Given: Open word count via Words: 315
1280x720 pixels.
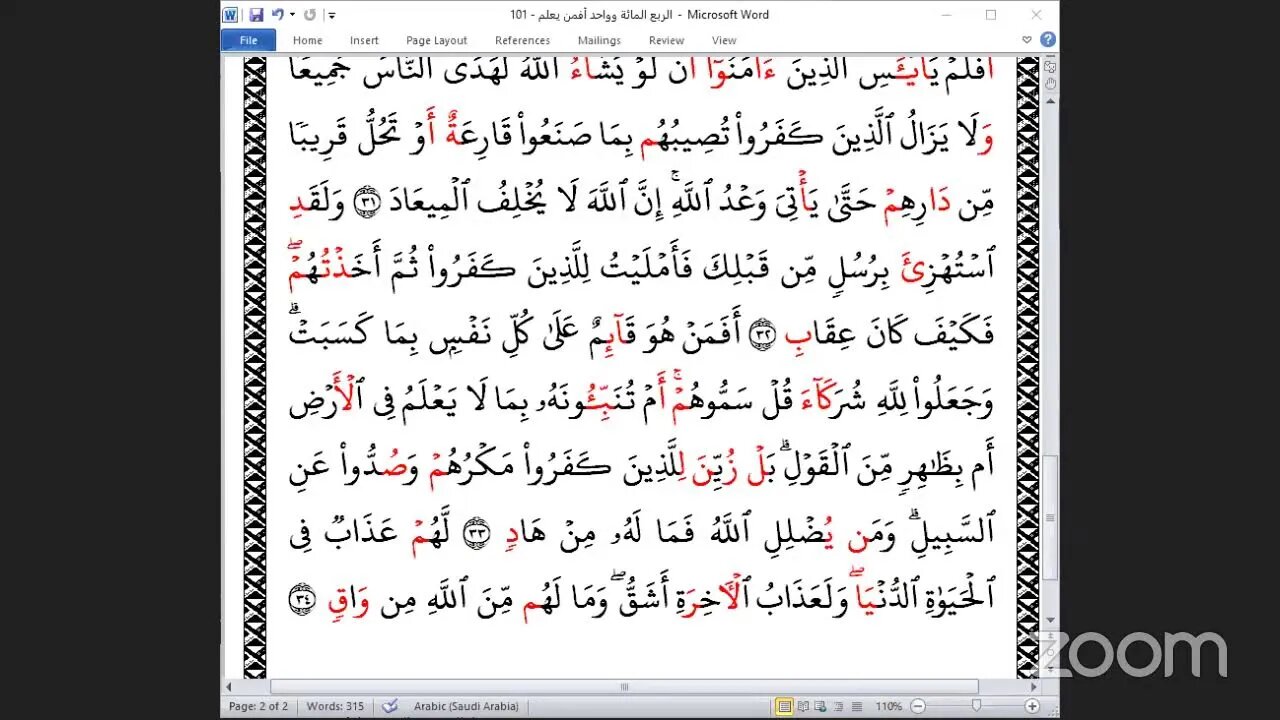Looking at the screenshot, I should (335, 706).
